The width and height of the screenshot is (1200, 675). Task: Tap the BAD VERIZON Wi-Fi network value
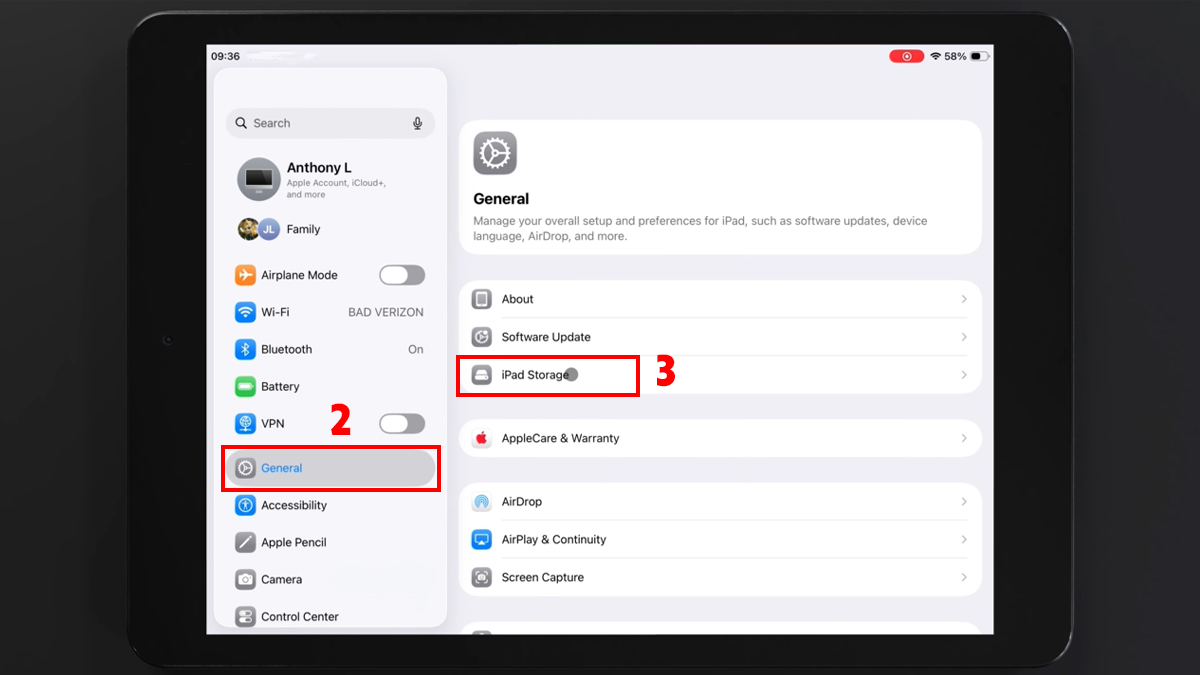386,312
